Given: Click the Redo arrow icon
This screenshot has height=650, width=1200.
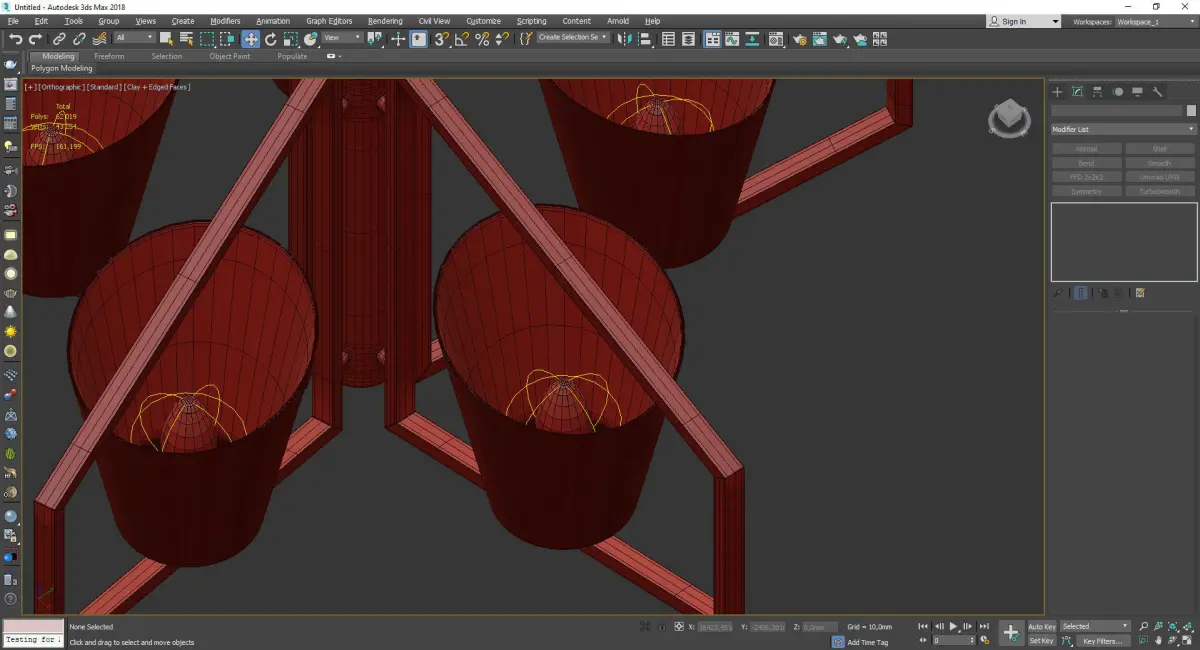Looking at the screenshot, I should [35, 39].
